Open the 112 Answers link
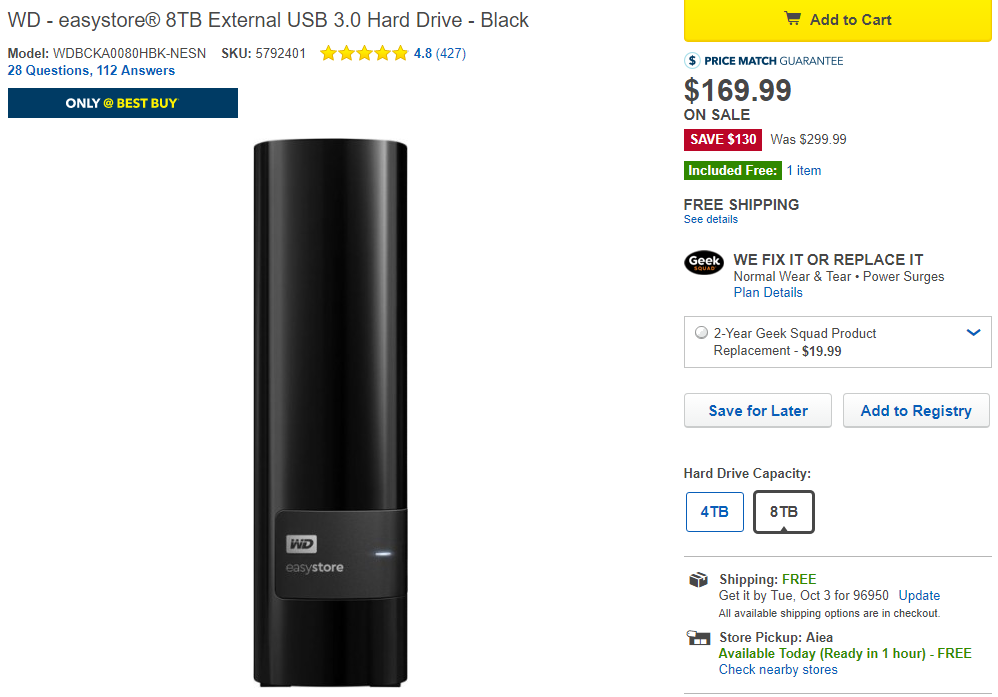The image size is (998, 697). pos(136,71)
